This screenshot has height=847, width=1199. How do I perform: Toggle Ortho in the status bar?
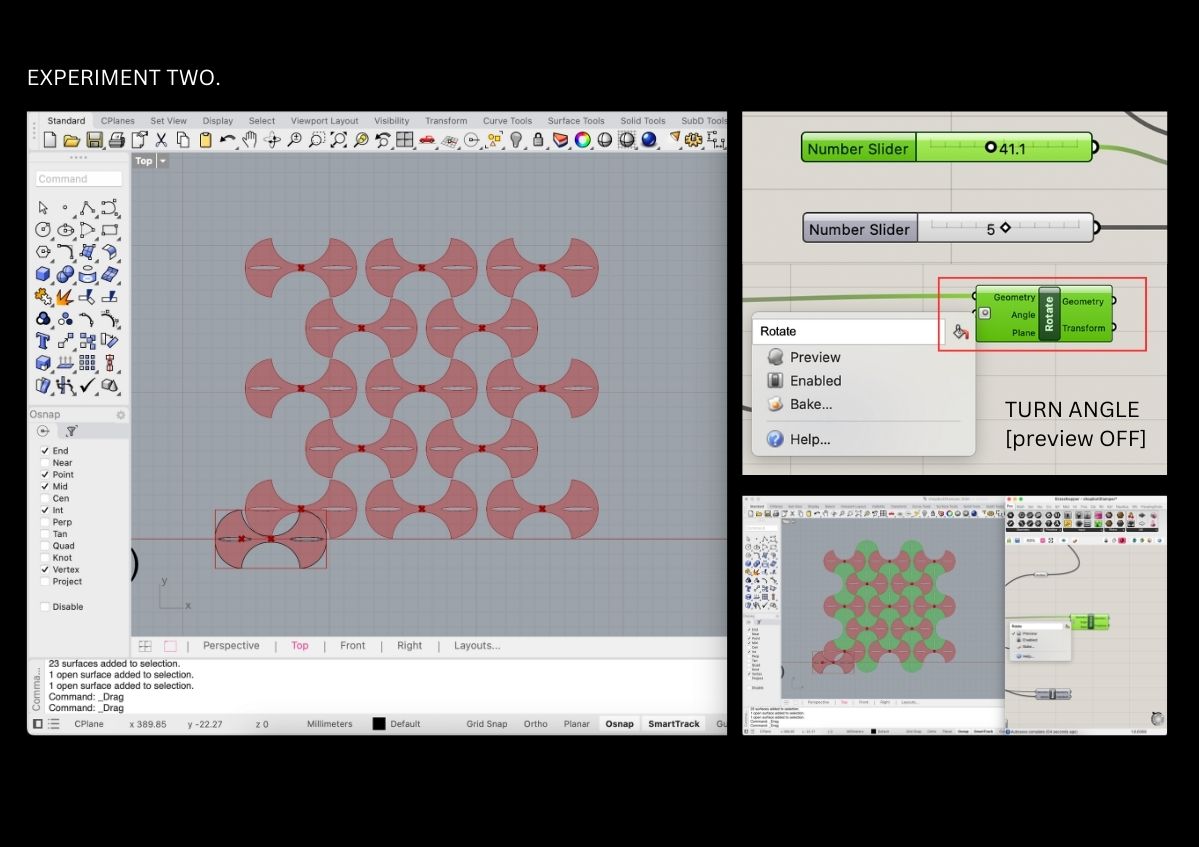[535, 724]
